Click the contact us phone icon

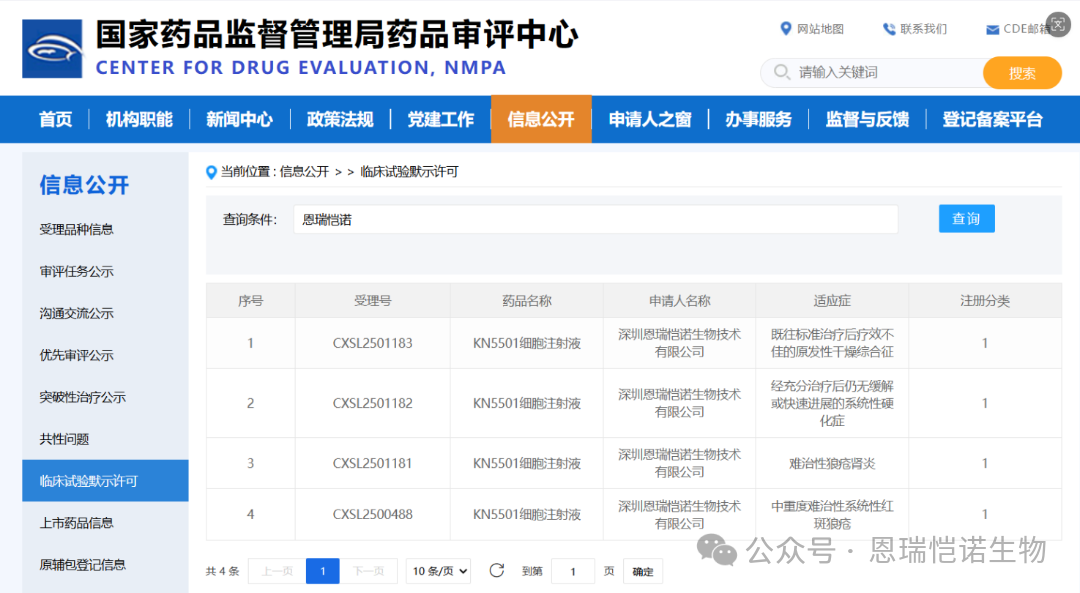click(x=888, y=29)
